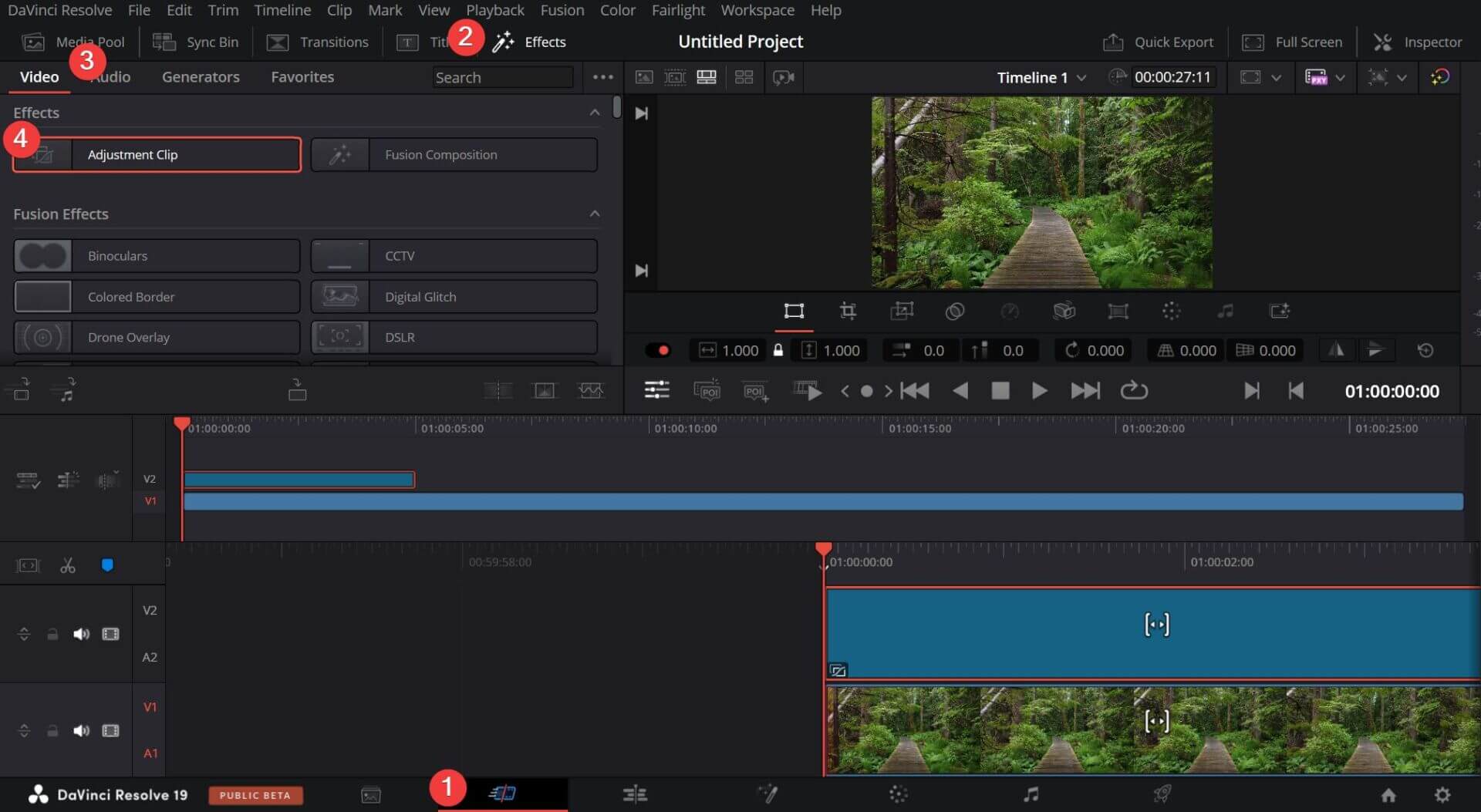Viewport: 1481px width, 812px height.
Task: Open the Playback menu
Action: coord(494,10)
